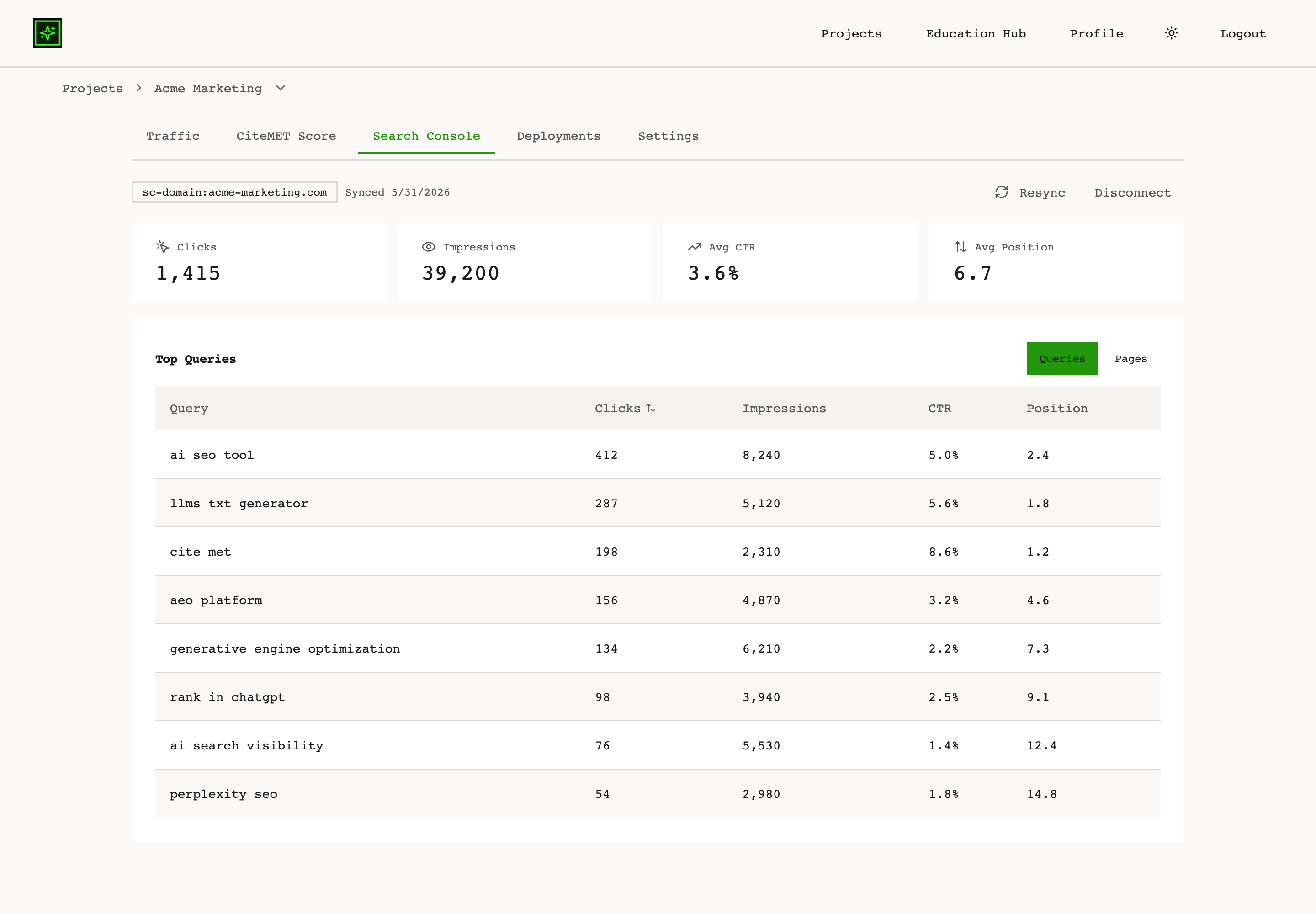Click the Projects breadcrumb link
This screenshot has height=914, width=1316.
click(x=92, y=89)
